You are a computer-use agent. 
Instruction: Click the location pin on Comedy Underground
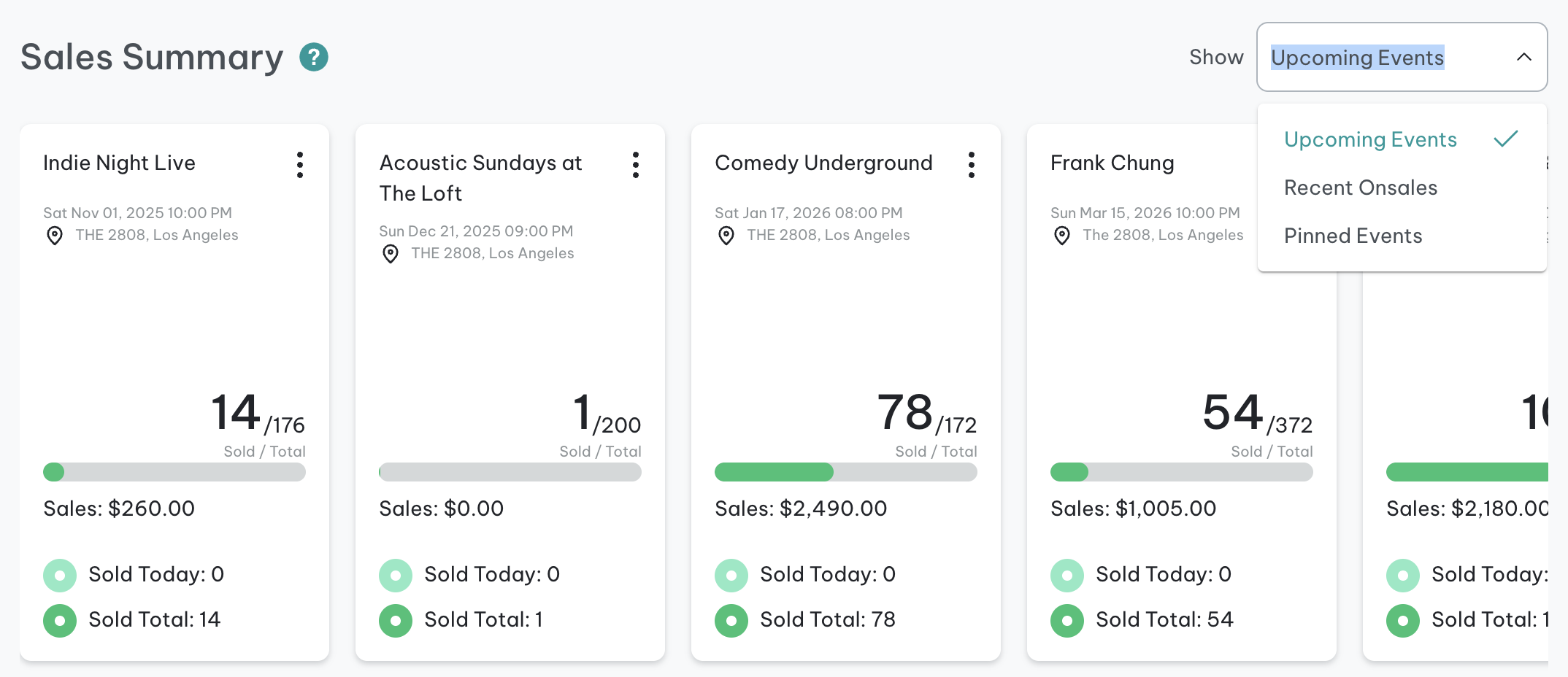pos(726,236)
